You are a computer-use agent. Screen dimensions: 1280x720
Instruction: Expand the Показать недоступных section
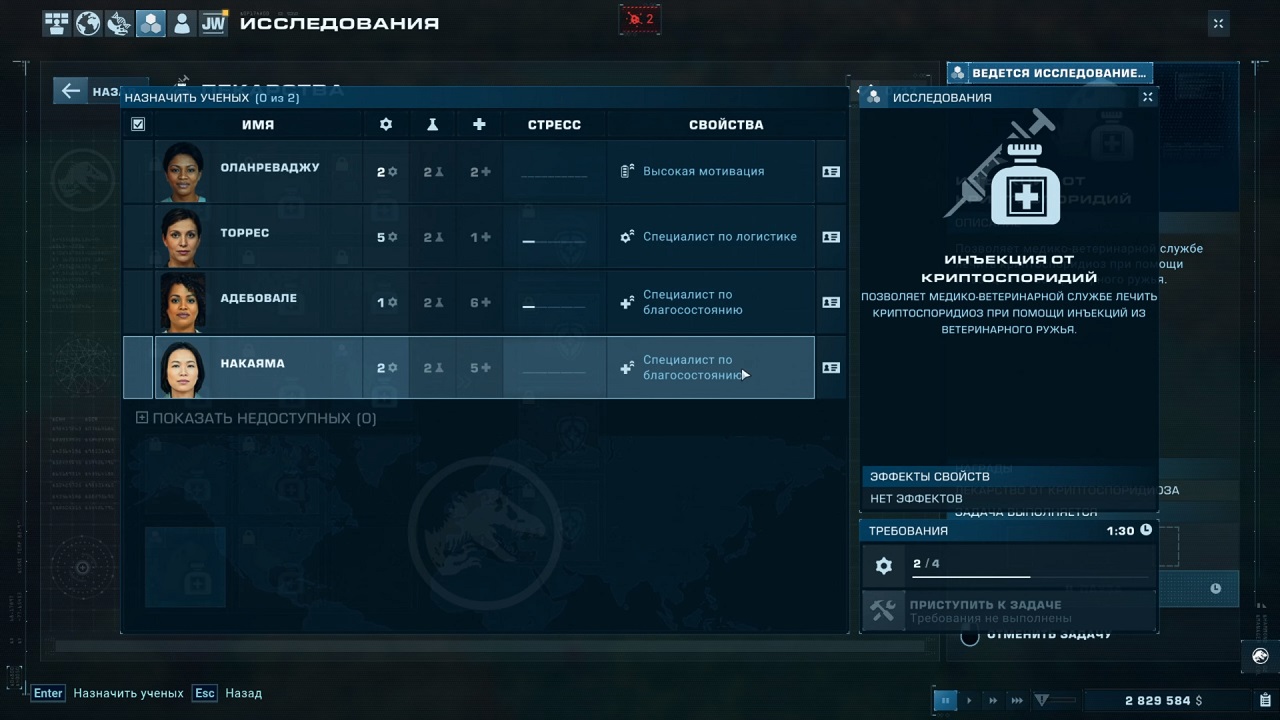pos(256,418)
